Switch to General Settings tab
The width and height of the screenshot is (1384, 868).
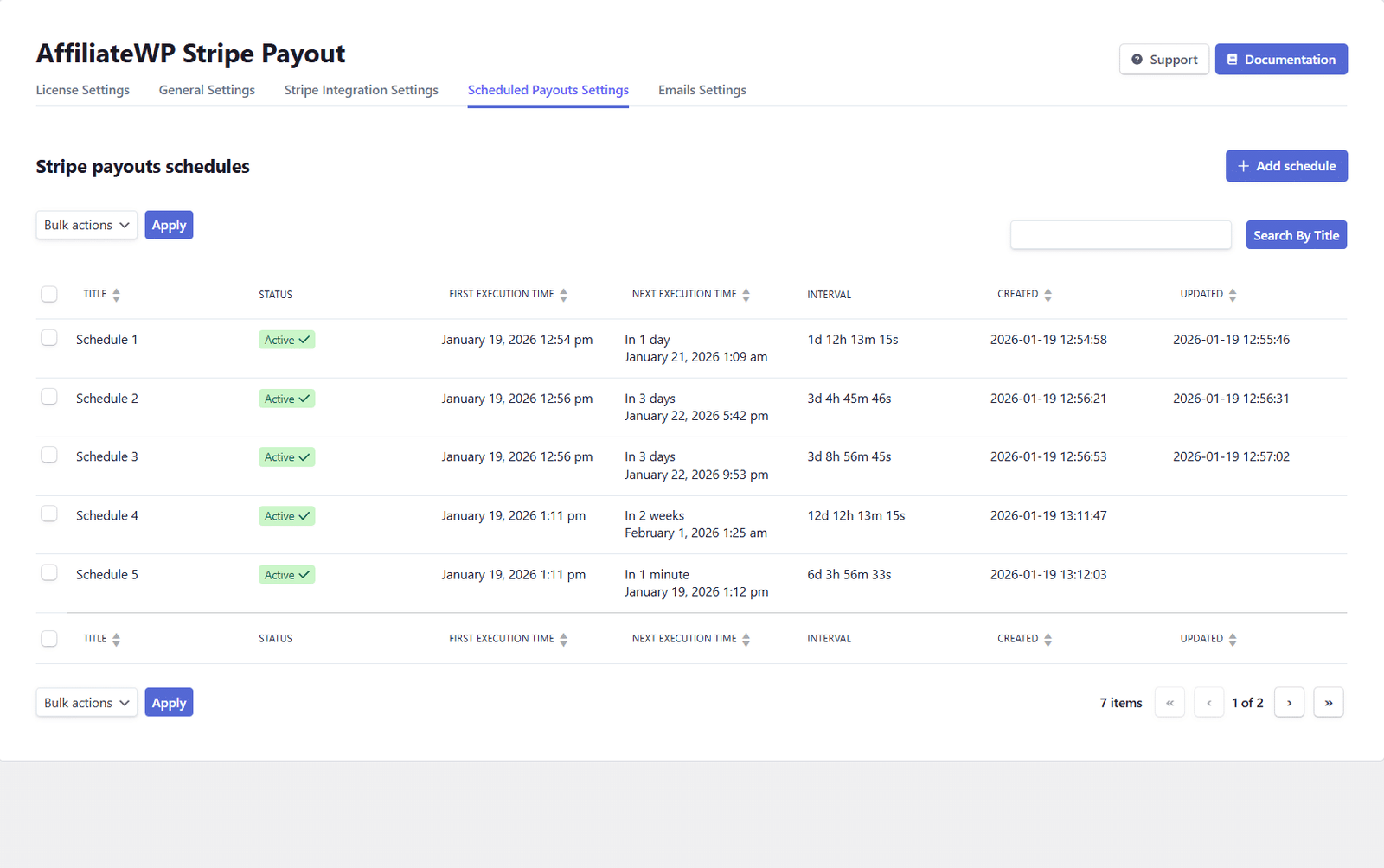coord(207,90)
